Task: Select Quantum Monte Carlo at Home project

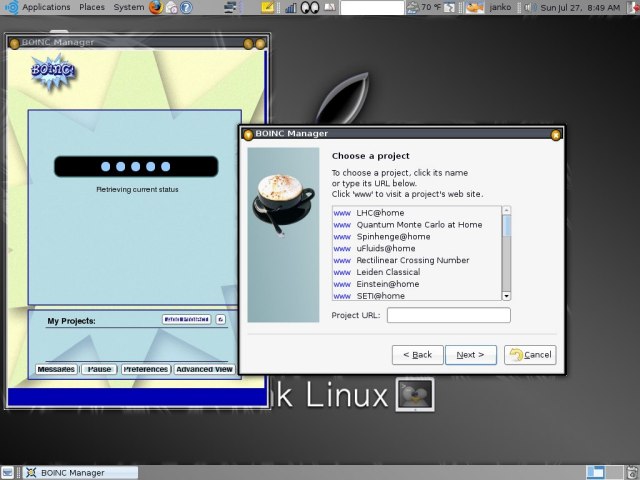Action: [419, 224]
